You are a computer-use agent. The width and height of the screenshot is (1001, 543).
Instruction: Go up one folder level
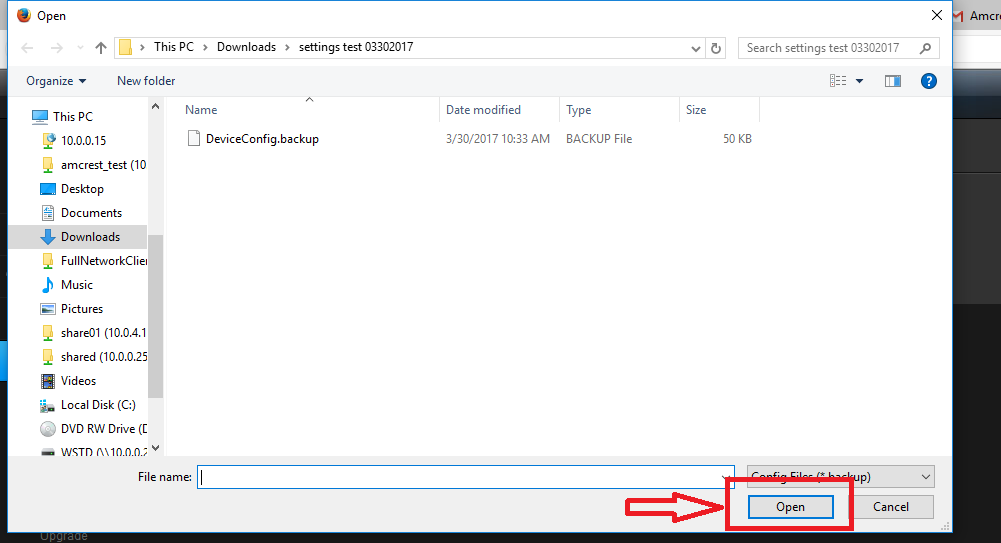(x=100, y=48)
